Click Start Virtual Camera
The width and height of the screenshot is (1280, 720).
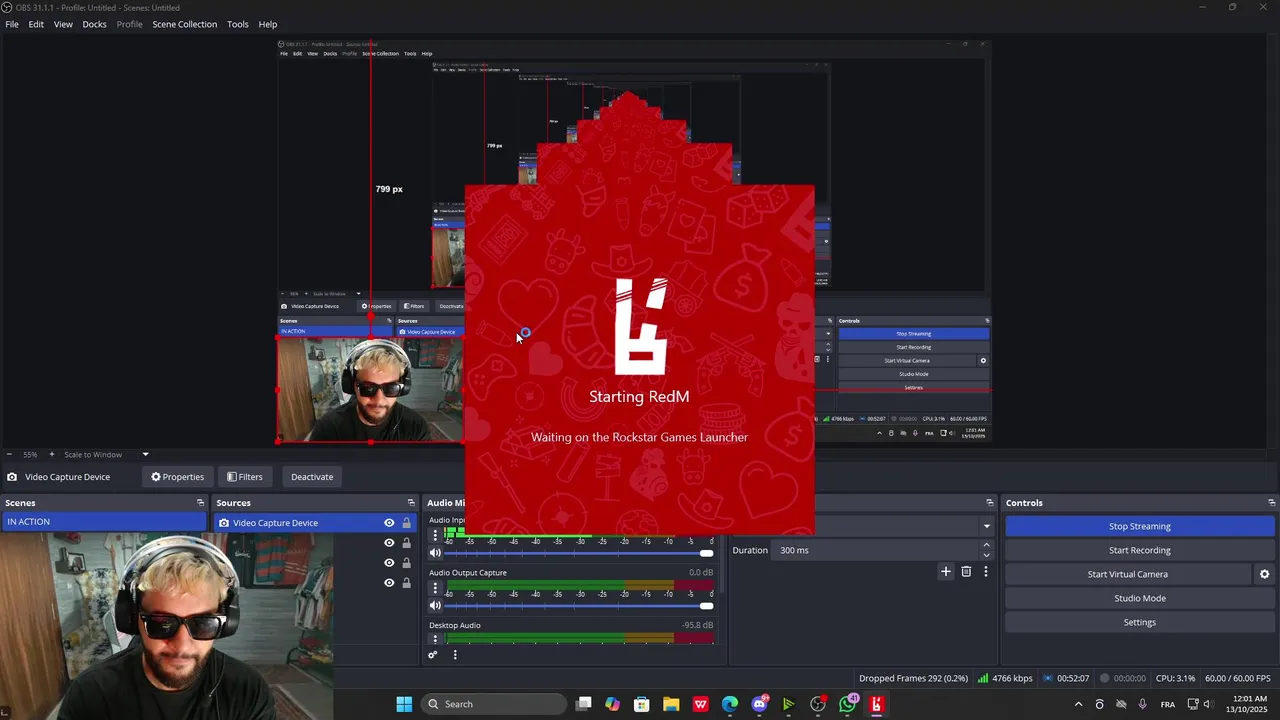pyautogui.click(x=1127, y=574)
